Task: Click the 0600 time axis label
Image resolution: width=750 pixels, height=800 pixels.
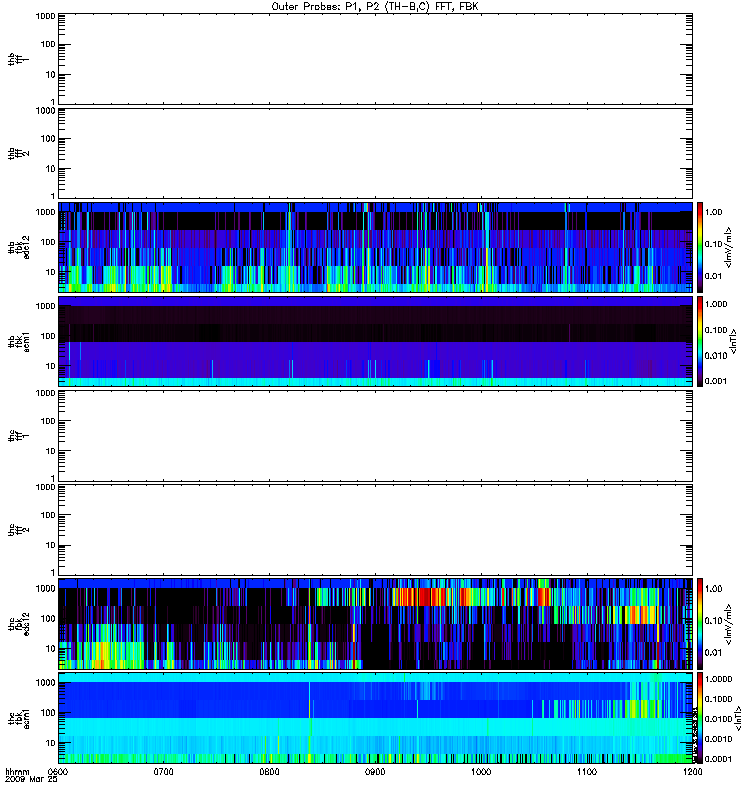Action: click(57, 772)
